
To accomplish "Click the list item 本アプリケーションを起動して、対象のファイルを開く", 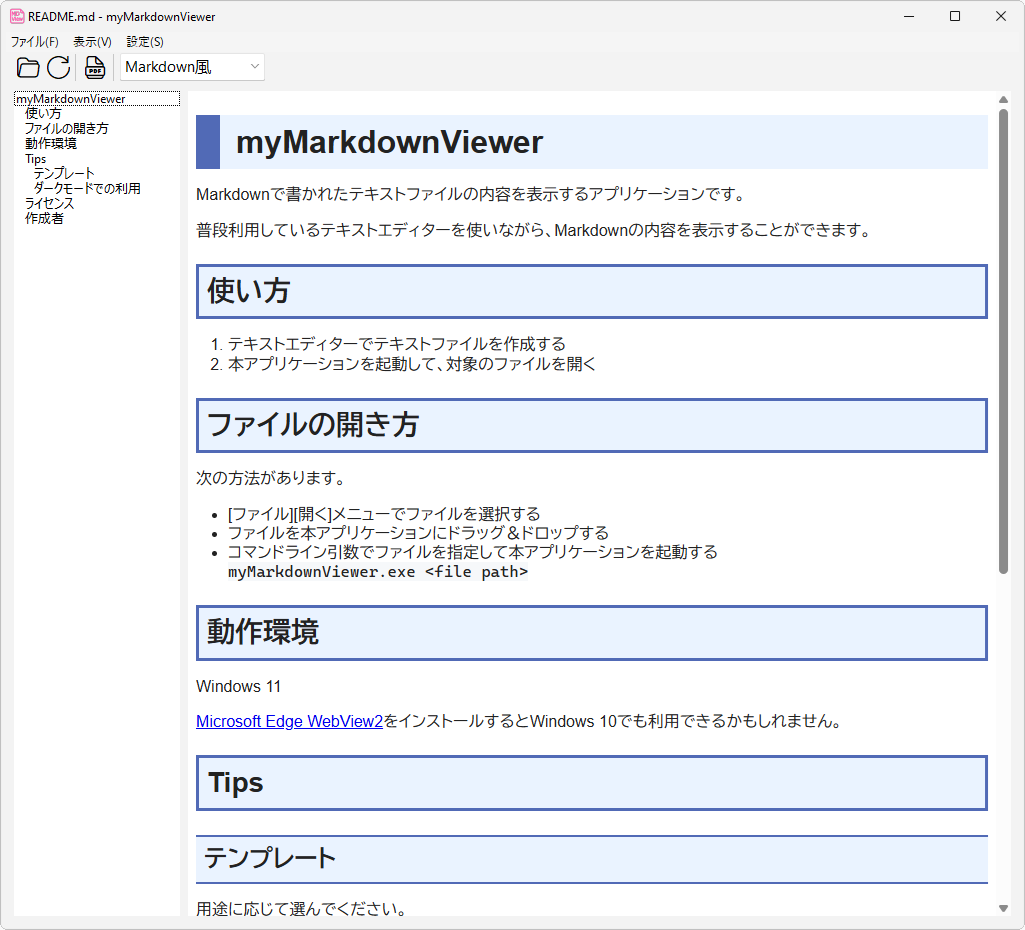I will pos(412,364).
